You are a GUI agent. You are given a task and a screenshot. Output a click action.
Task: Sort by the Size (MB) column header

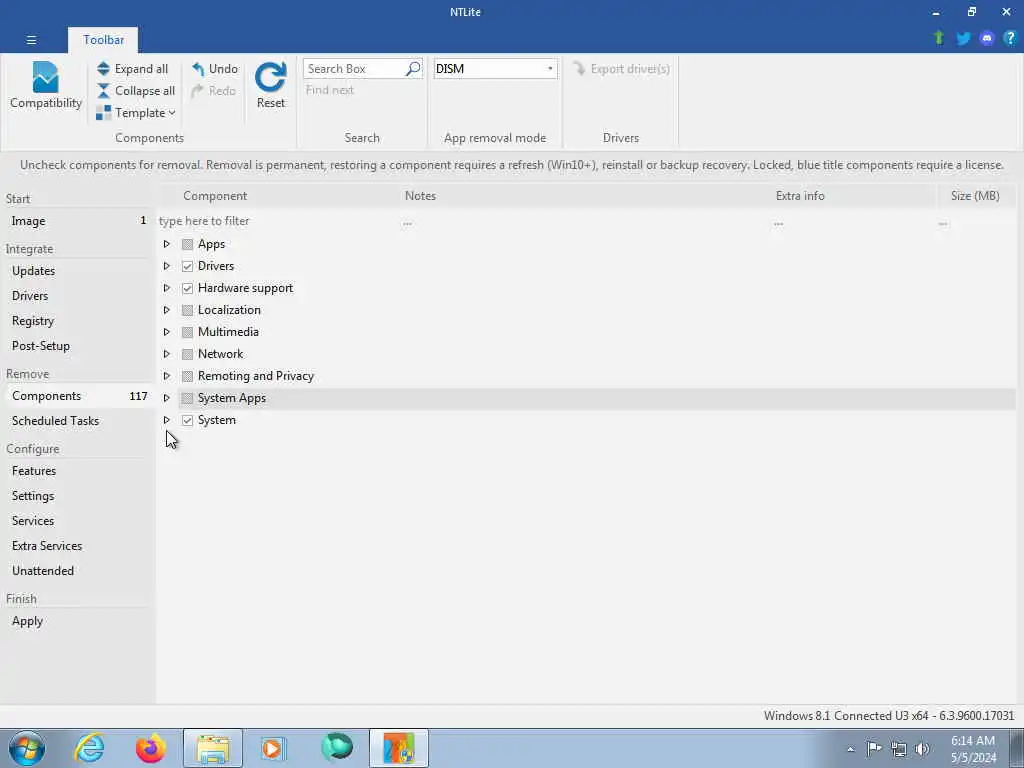(x=975, y=196)
